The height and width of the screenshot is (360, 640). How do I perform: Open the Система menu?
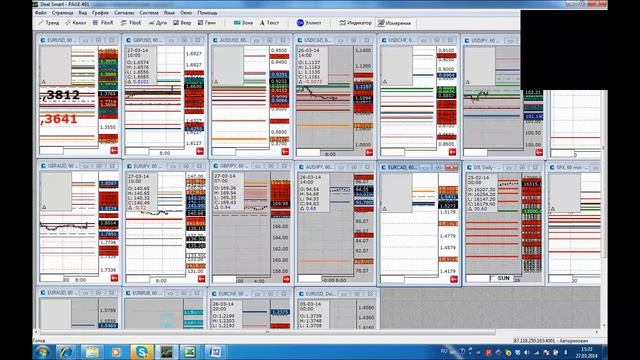pyautogui.click(x=149, y=13)
